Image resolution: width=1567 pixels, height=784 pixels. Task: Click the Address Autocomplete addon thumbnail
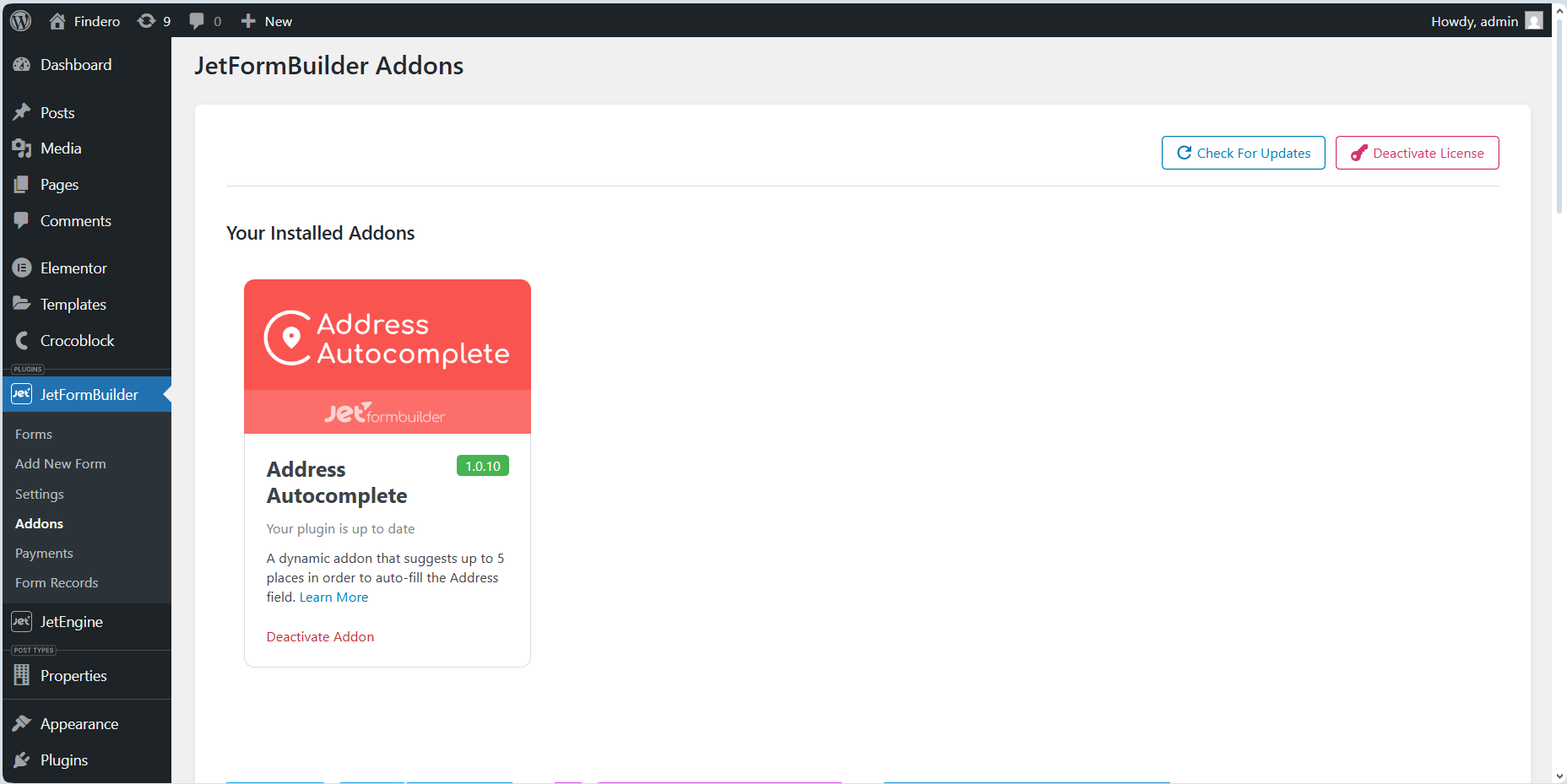(x=387, y=356)
